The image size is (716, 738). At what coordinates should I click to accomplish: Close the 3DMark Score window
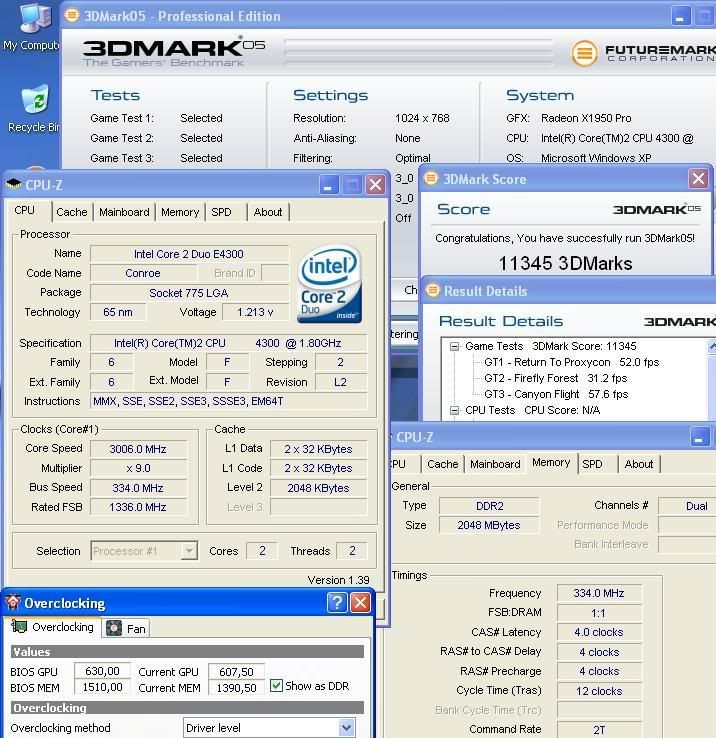698,178
